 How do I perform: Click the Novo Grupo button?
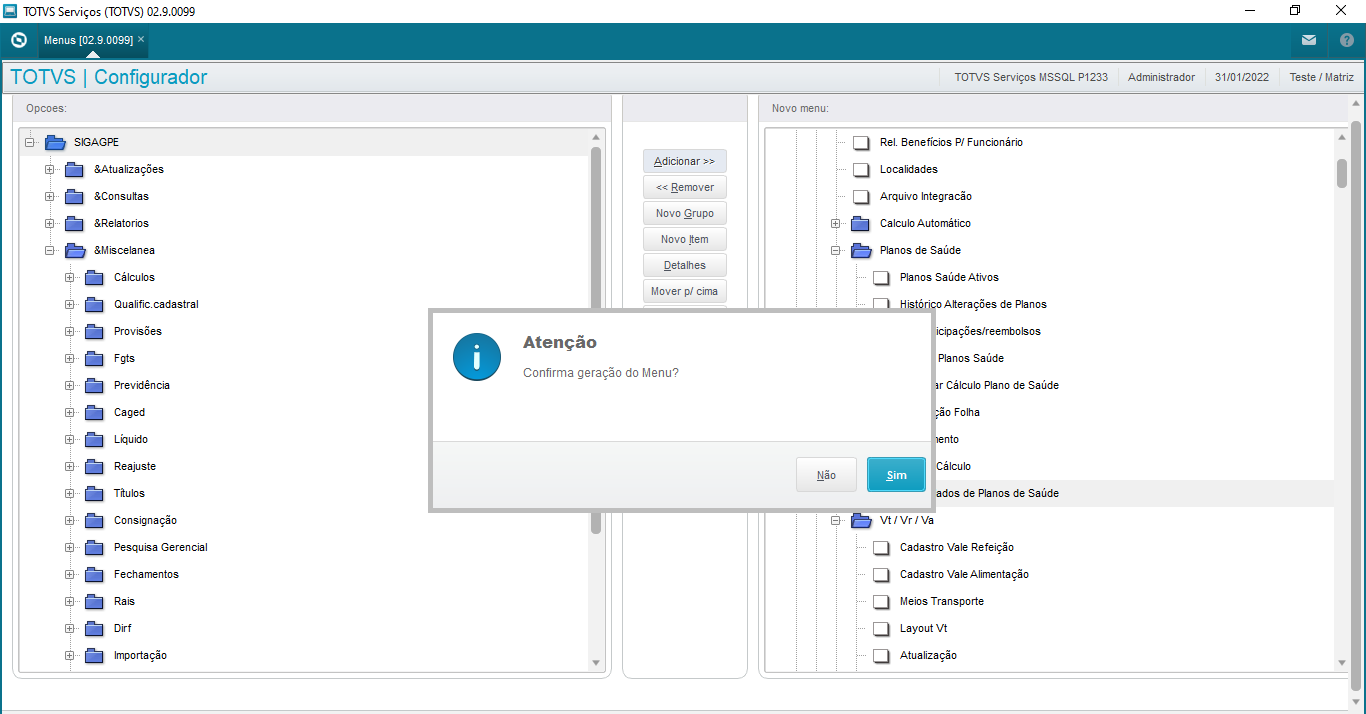click(x=684, y=213)
